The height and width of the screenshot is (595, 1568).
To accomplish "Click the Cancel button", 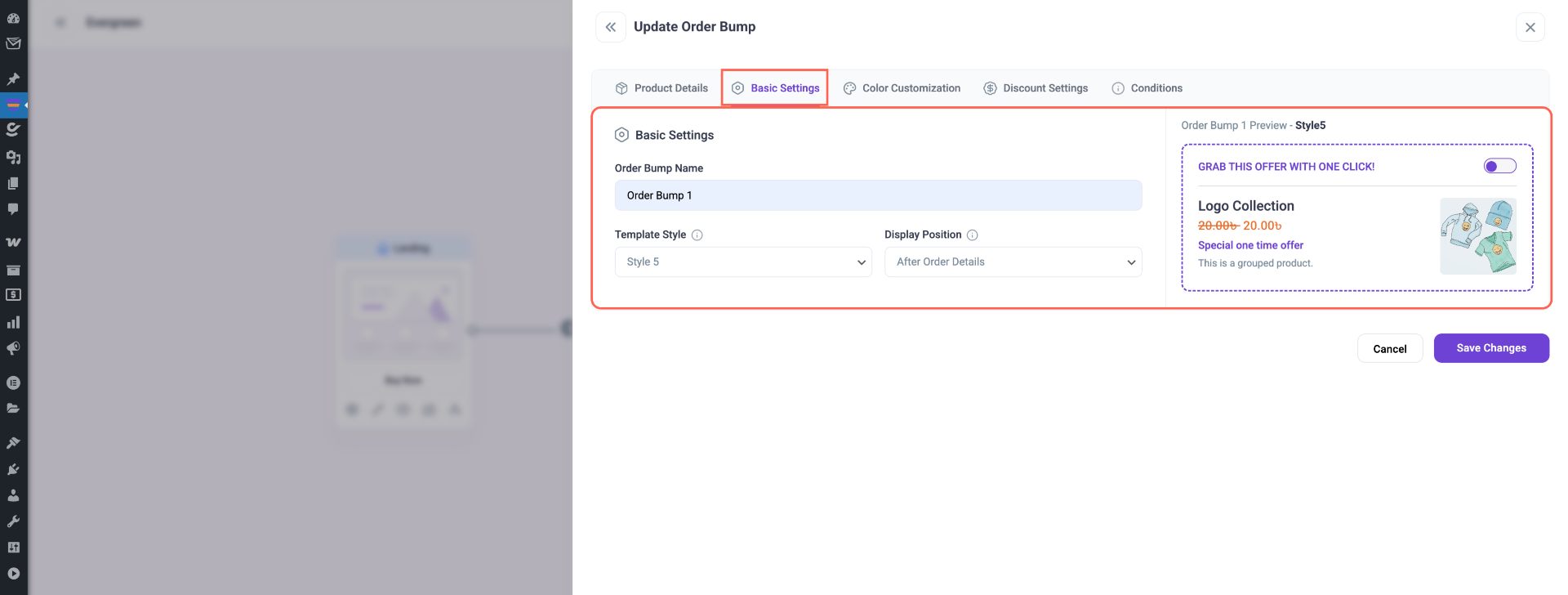I will tap(1390, 349).
